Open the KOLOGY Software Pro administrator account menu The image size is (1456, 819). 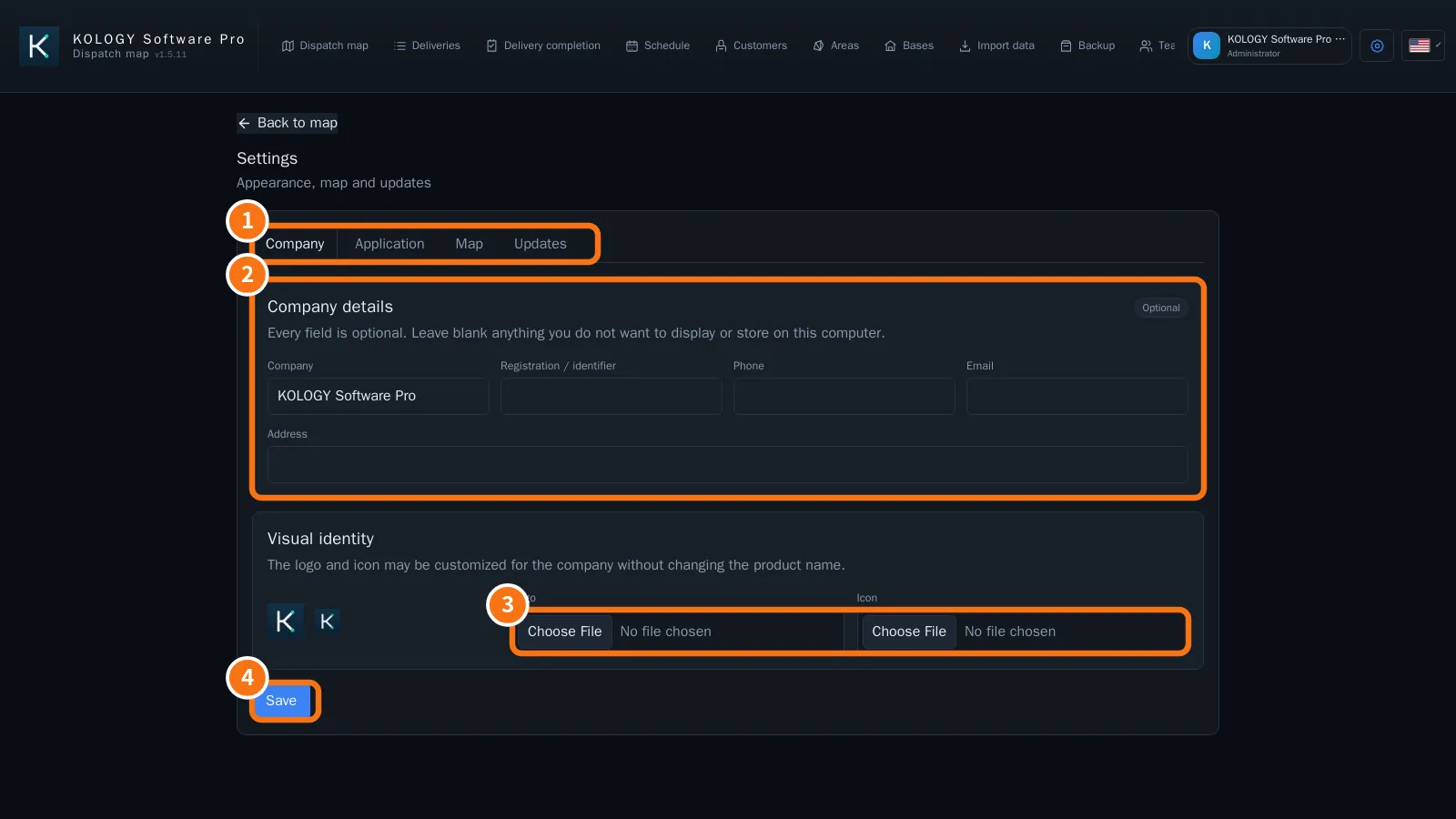1269,45
